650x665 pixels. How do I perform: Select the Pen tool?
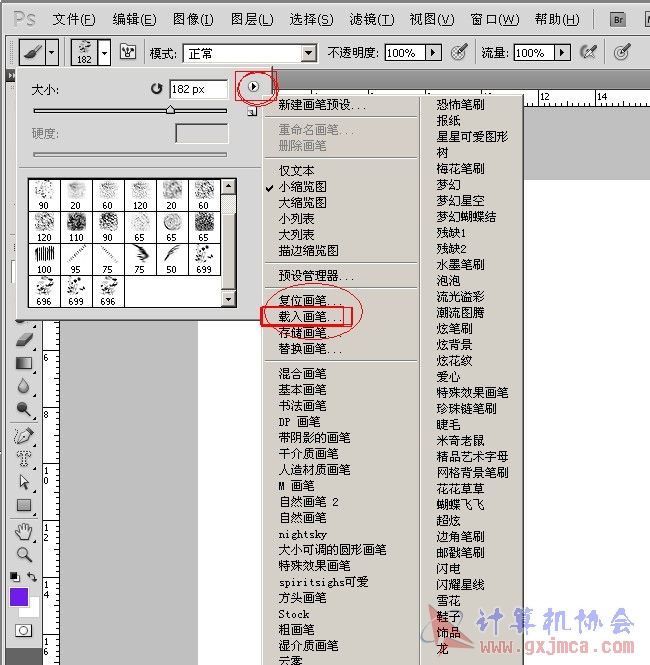(x=24, y=436)
